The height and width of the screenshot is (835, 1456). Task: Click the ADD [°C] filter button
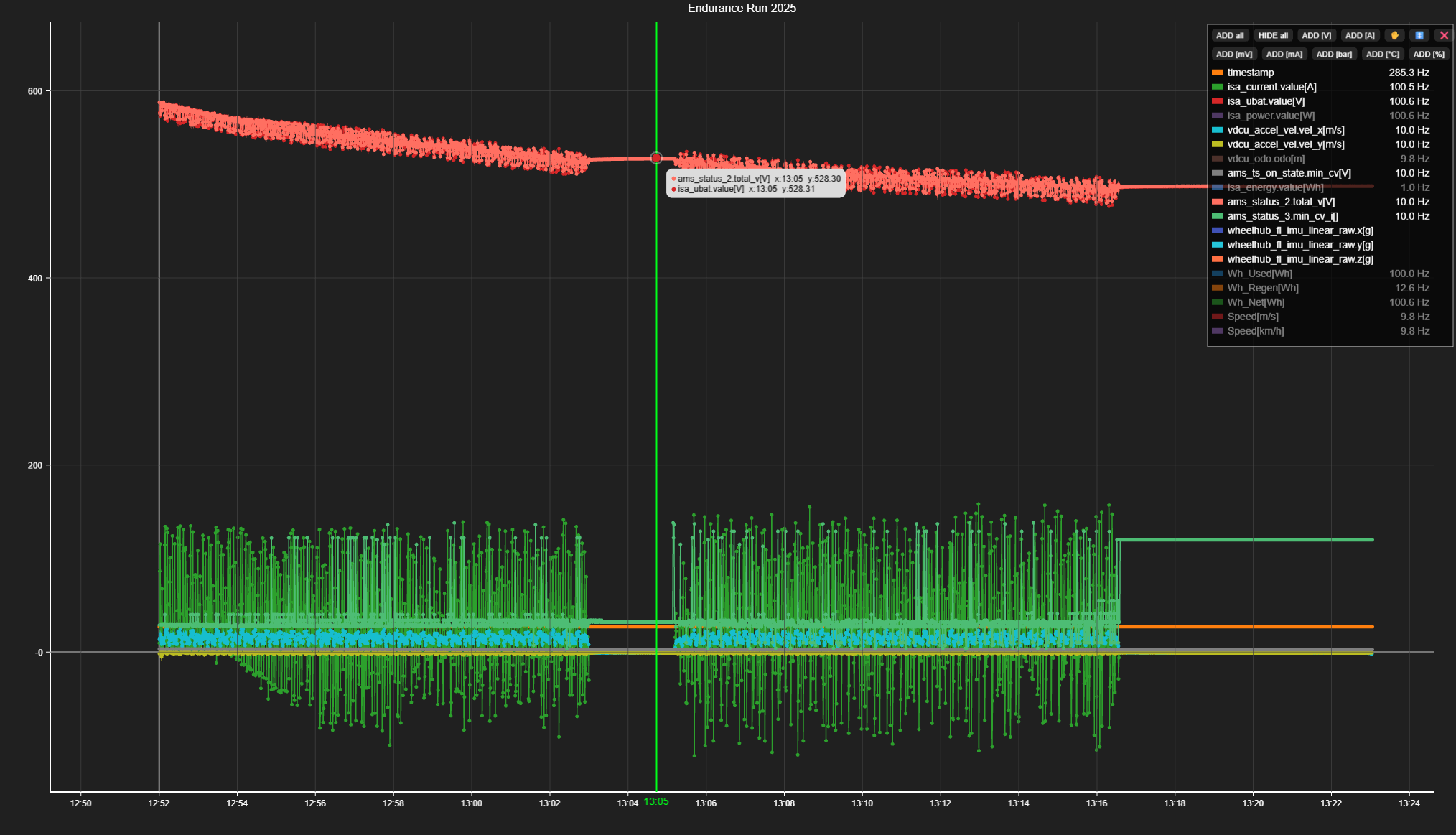click(x=1382, y=54)
